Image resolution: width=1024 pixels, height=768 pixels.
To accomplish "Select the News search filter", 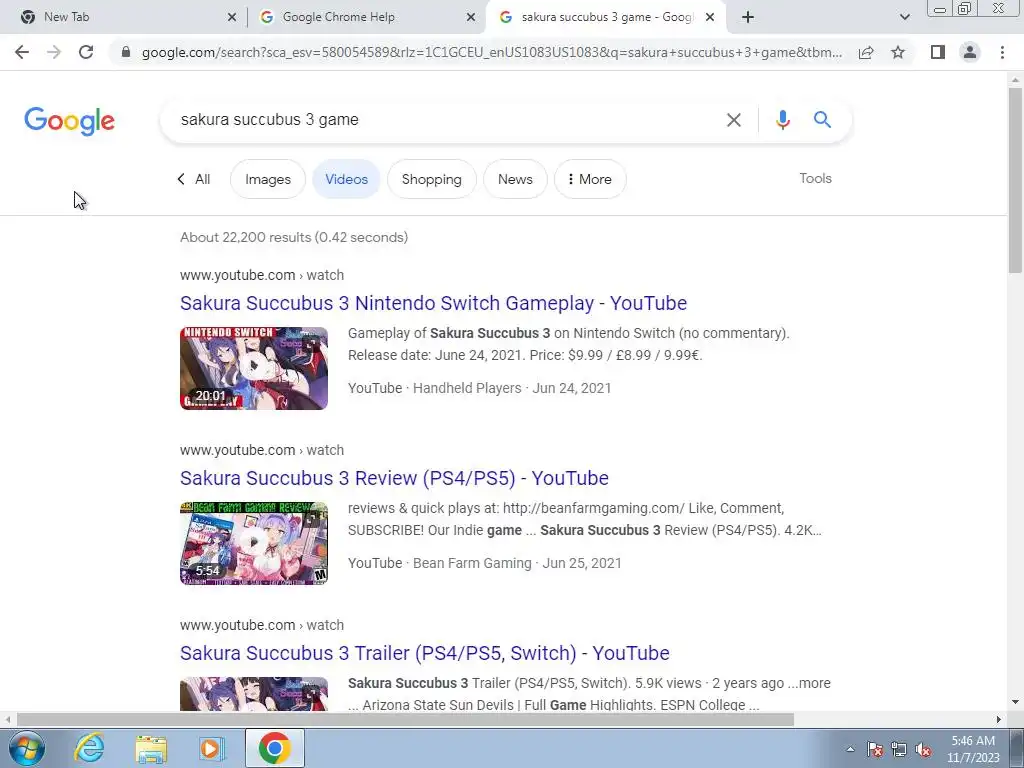I will click(515, 179).
